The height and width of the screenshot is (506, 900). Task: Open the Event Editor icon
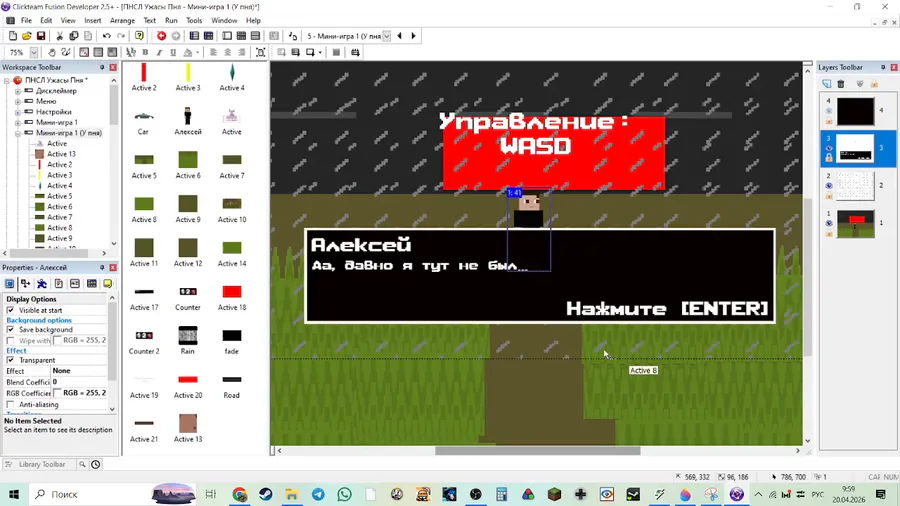click(x=242, y=36)
